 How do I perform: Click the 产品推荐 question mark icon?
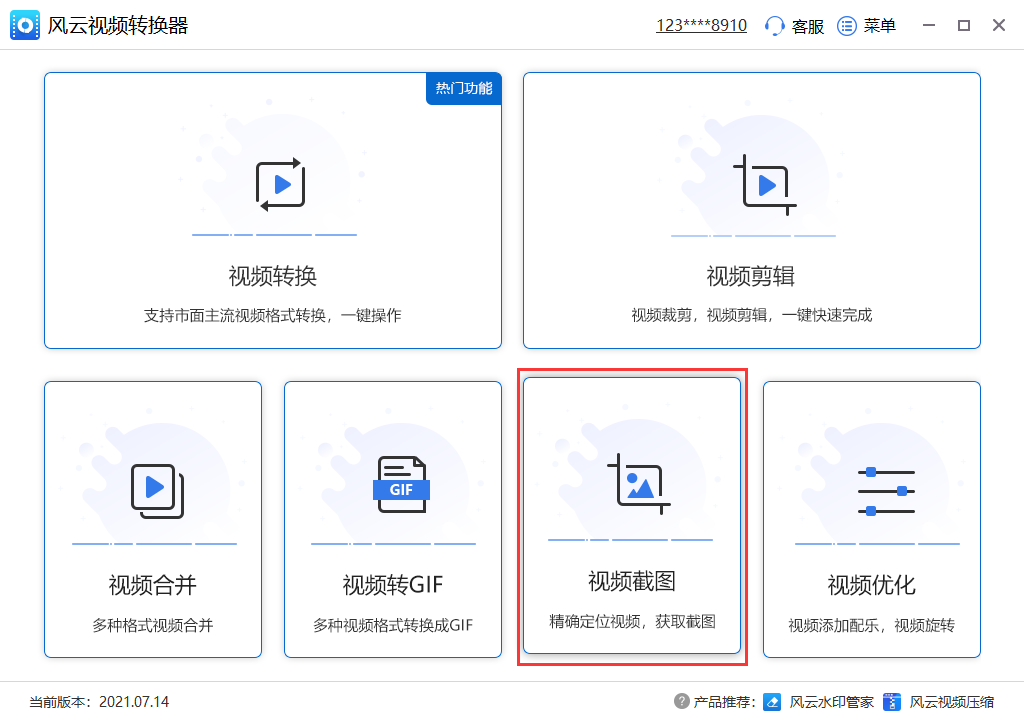pos(681,701)
